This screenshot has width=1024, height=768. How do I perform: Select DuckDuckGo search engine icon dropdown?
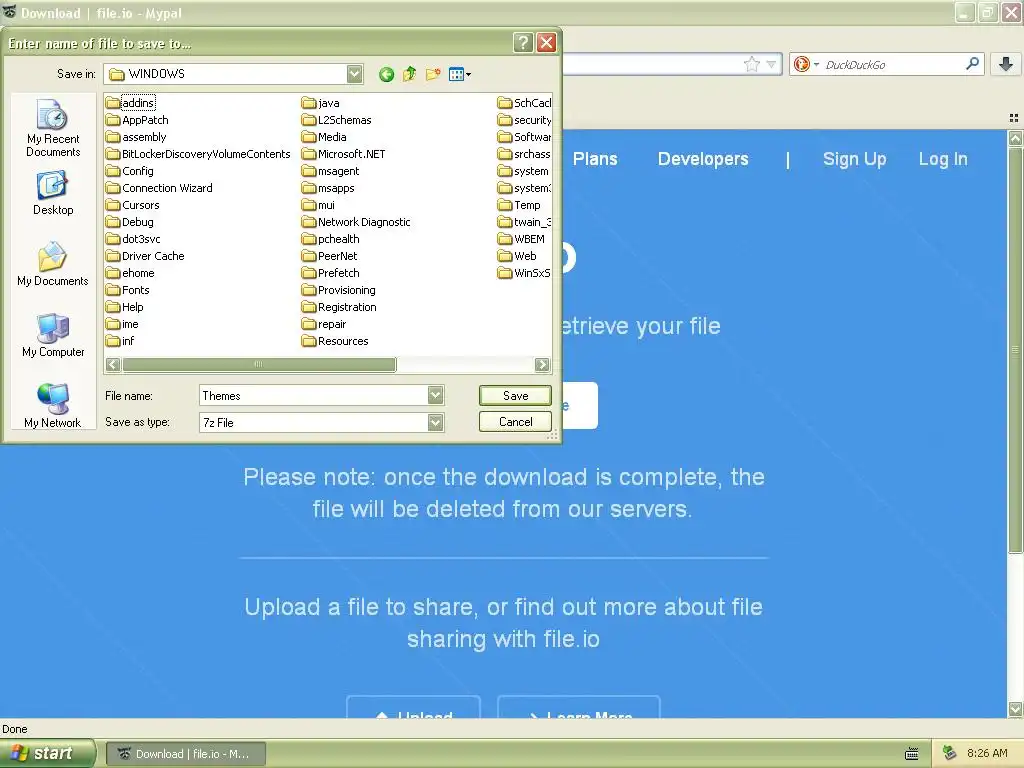[806, 64]
